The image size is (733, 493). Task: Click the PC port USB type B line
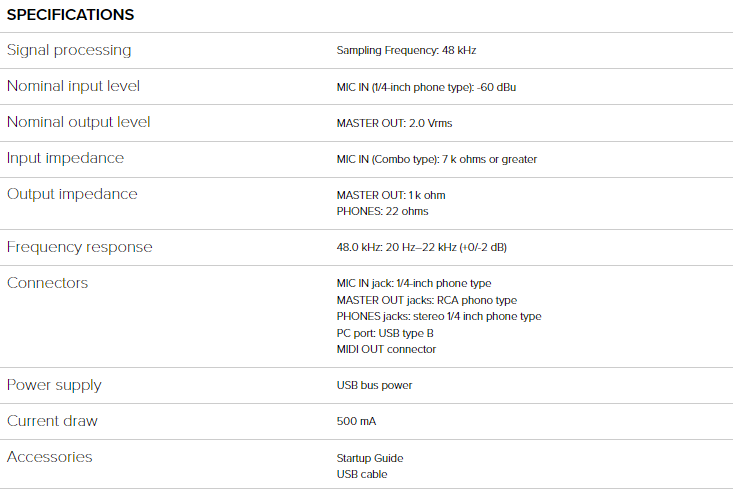(385, 333)
